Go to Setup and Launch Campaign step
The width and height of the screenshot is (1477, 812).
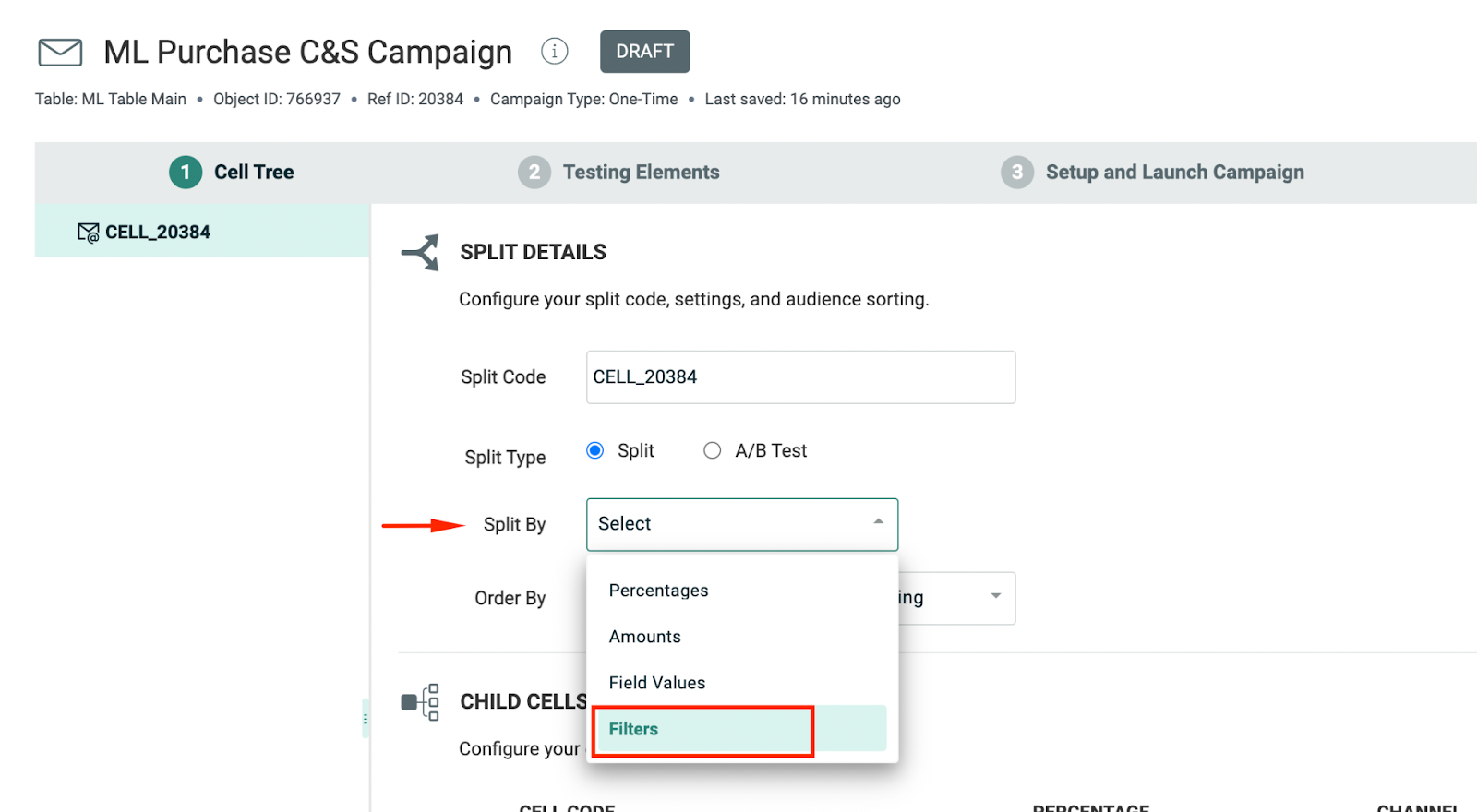pyautogui.click(x=1174, y=172)
